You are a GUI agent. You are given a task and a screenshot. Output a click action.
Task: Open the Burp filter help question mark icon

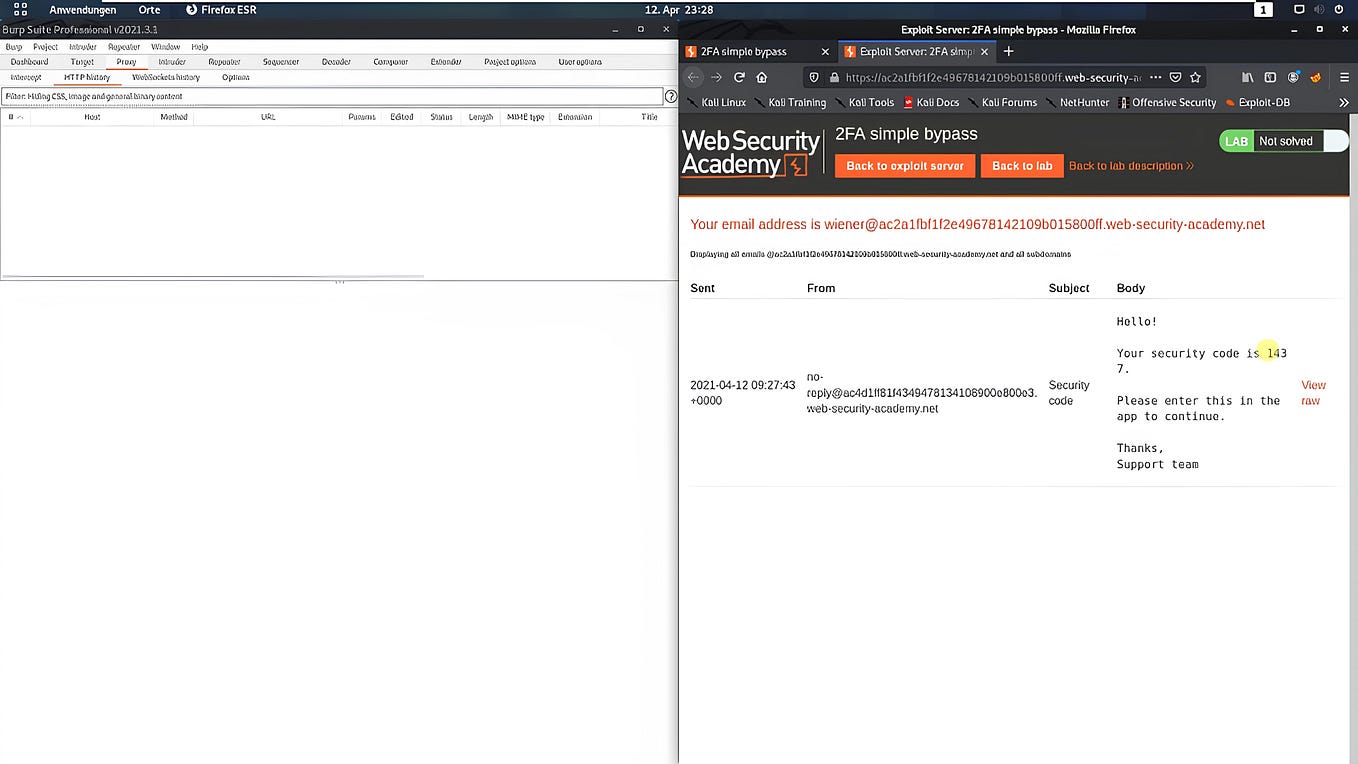click(x=671, y=96)
